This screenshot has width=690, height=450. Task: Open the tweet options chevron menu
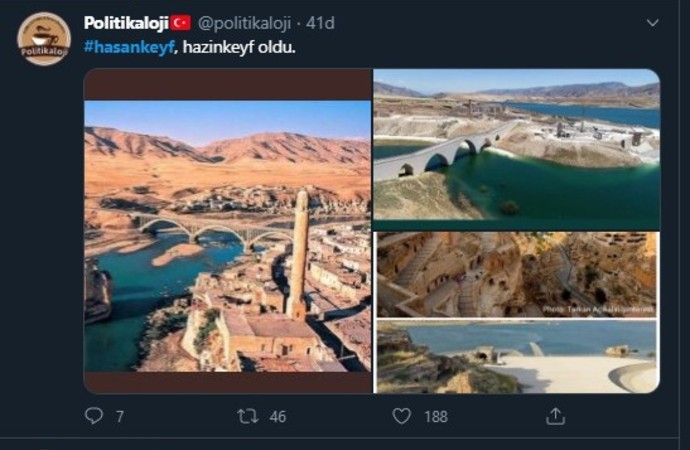coord(652,22)
